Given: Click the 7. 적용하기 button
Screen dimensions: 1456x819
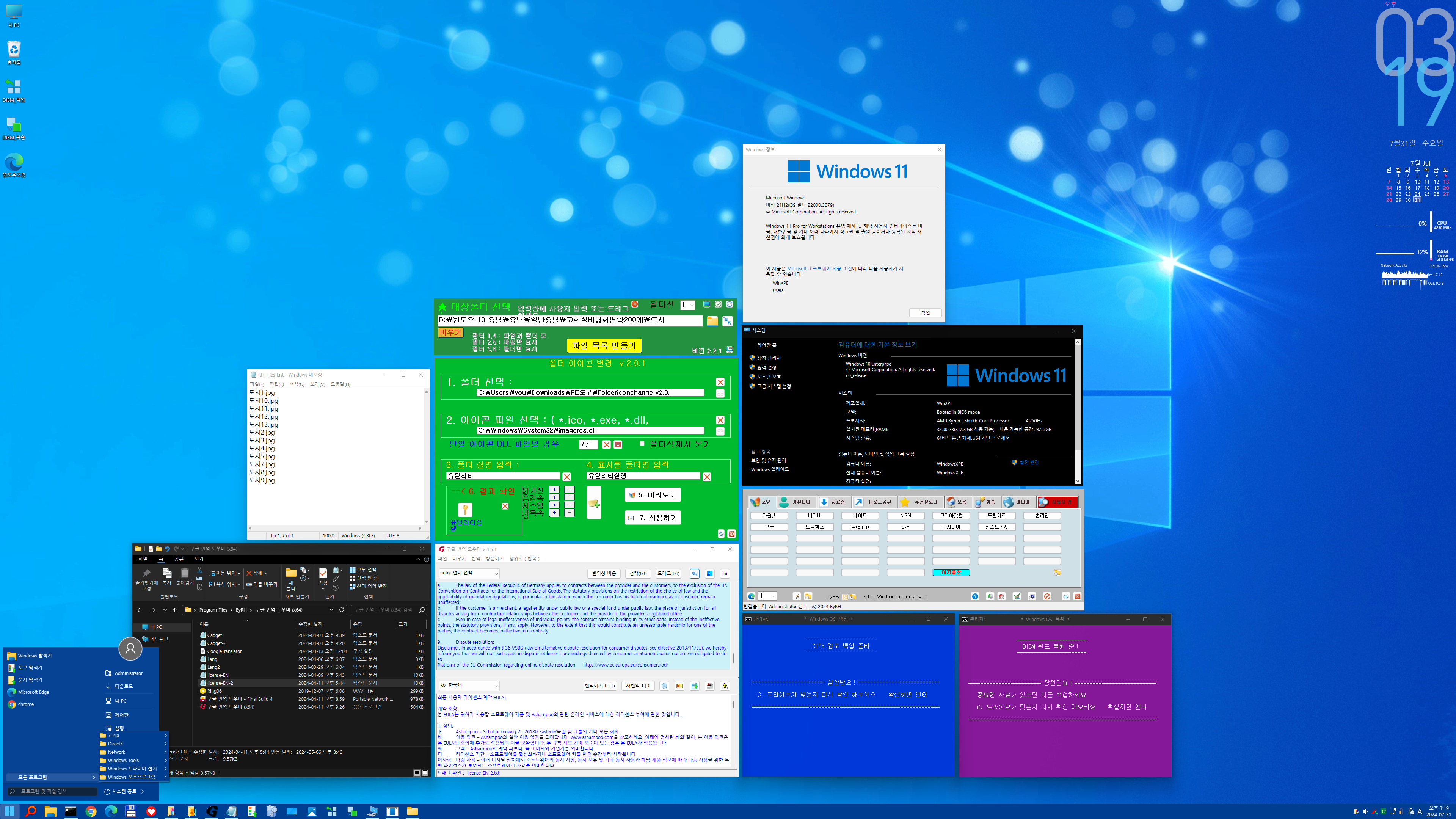Looking at the screenshot, I should click(x=652, y=518).
